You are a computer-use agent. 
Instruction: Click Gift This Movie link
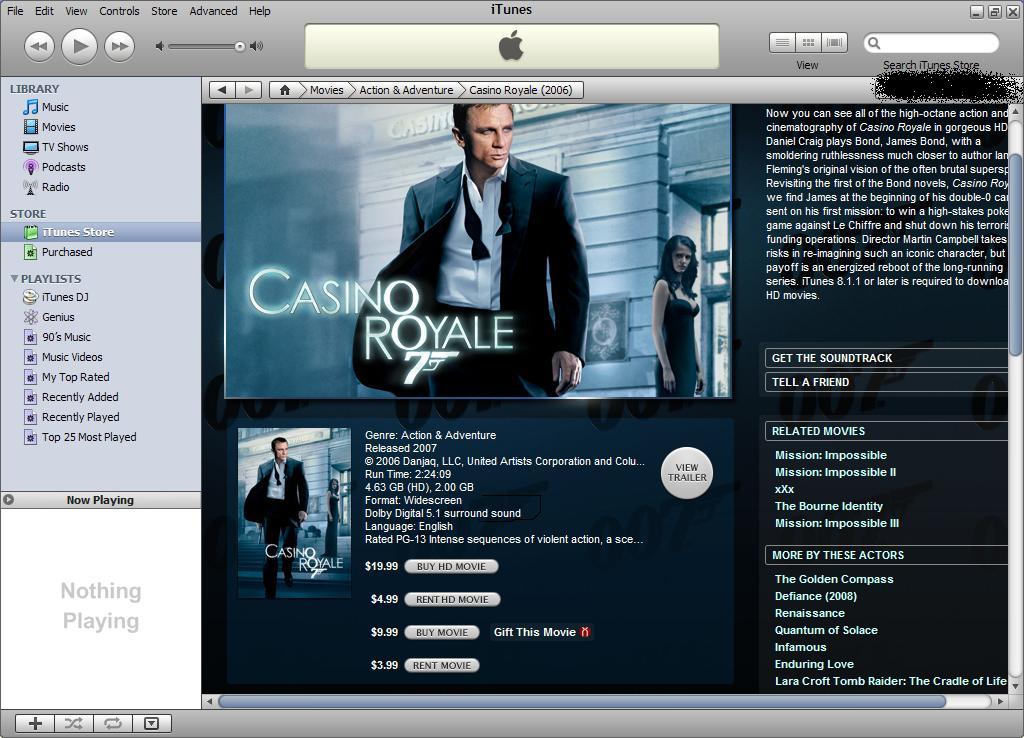point(541,632)
